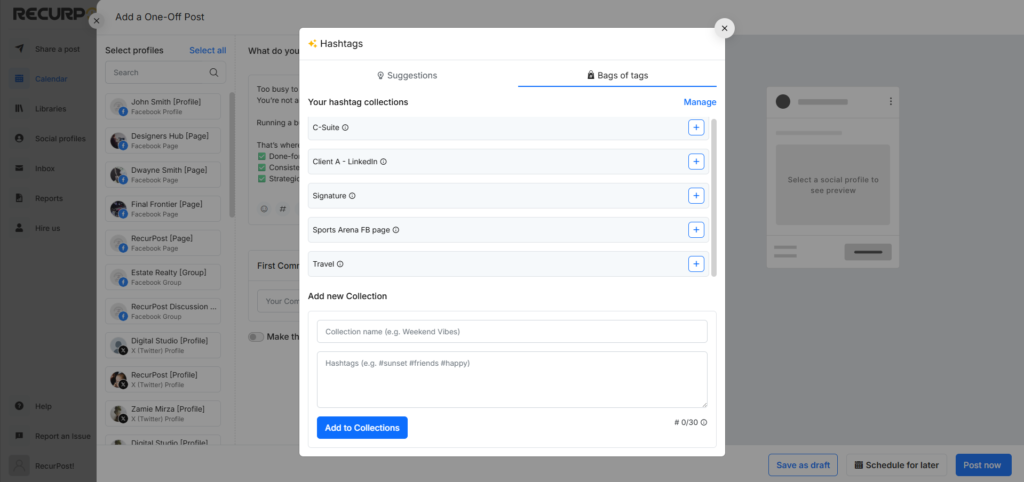Click the profiles list scrollbar
This screenshot has height=482, width=1024.
point(231,155)
